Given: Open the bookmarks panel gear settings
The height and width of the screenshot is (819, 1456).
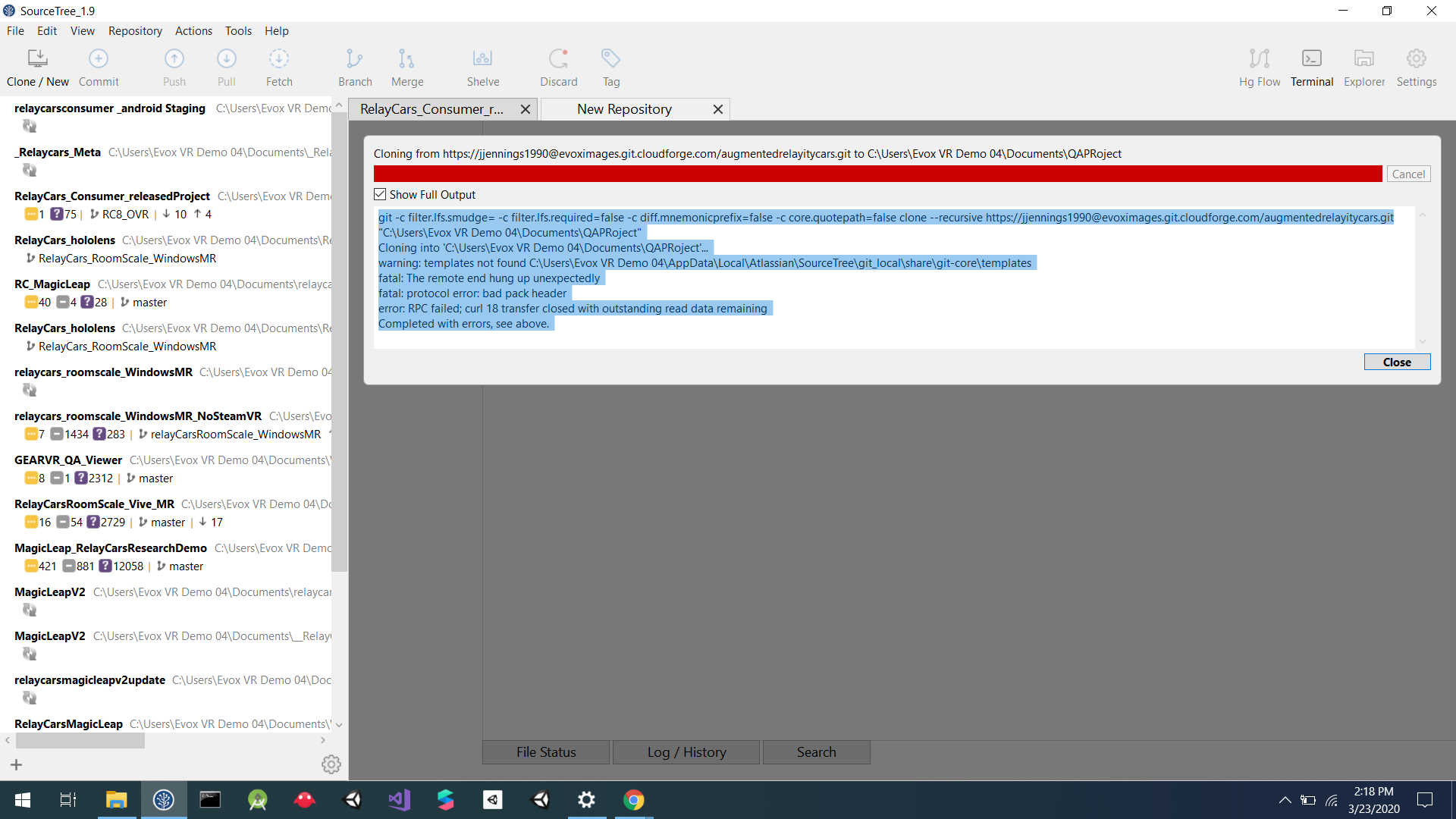Looking at the screenshot, I should tap(331, 764).
